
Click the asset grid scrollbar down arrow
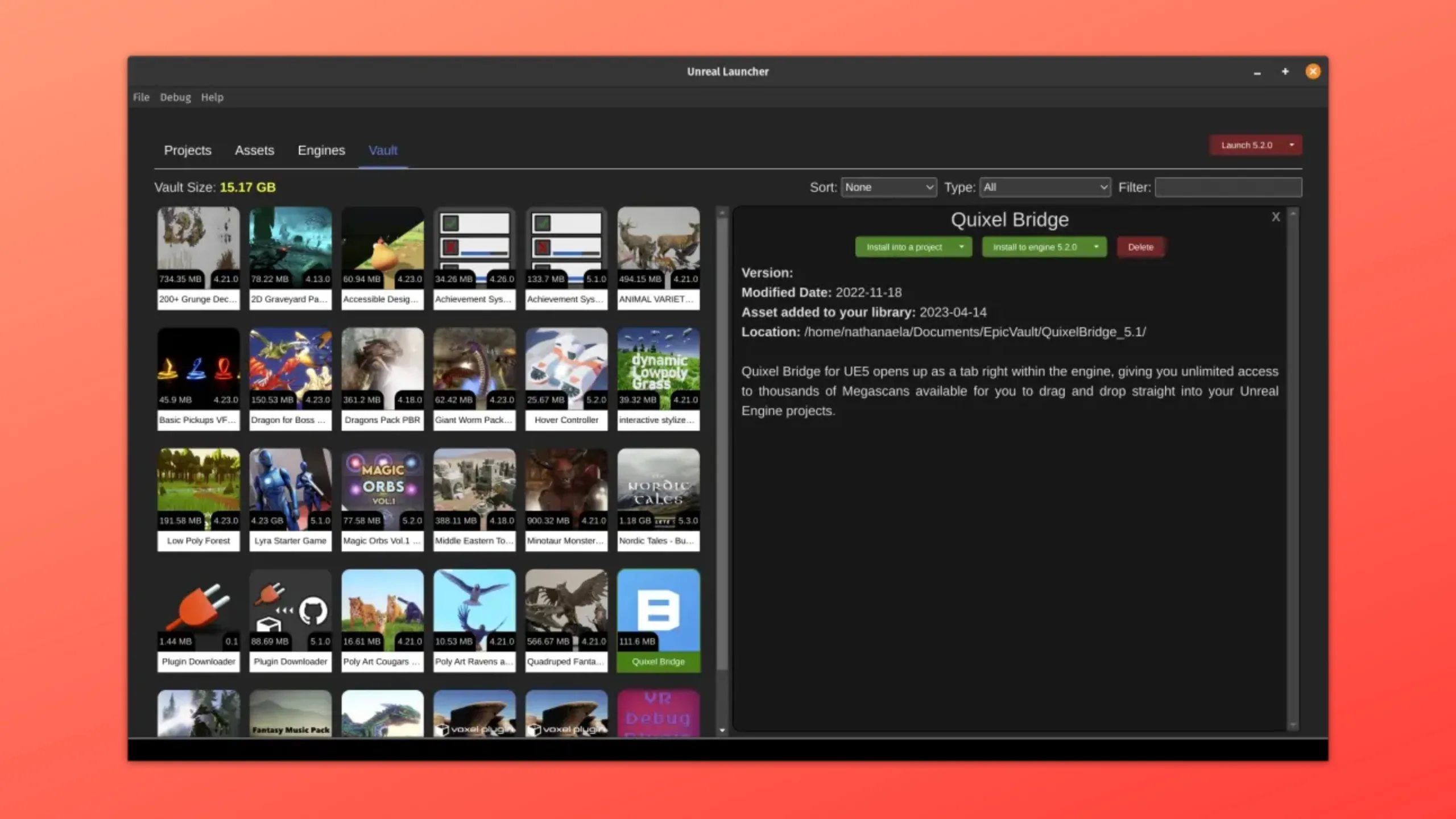pyautogui.click(x=722, y=730)
